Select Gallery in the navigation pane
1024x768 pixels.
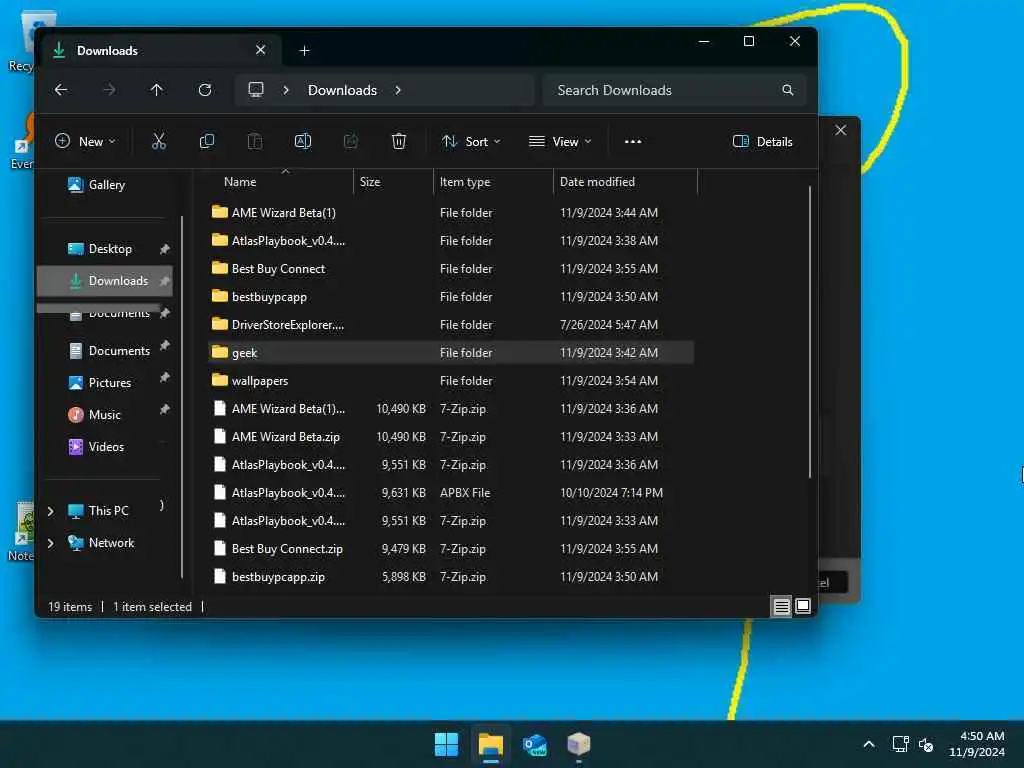(106, 185)
